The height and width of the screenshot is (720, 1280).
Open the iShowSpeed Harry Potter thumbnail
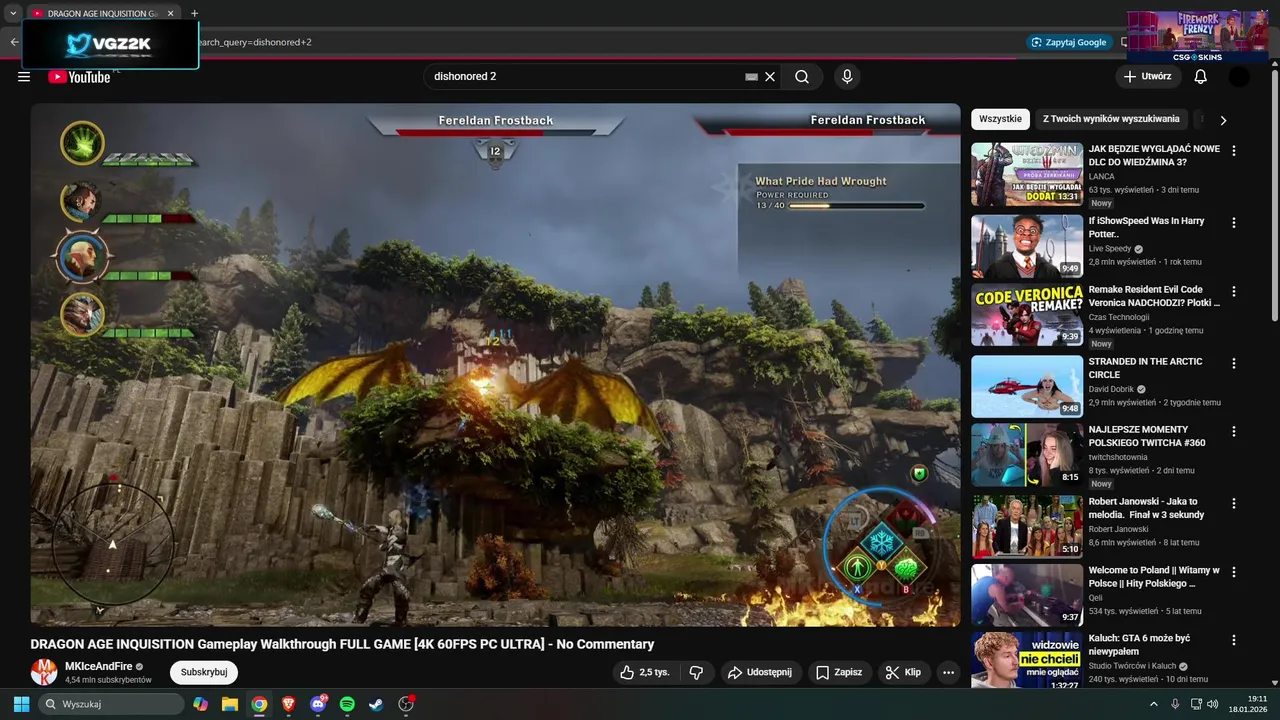click(x=1027, y=246)
